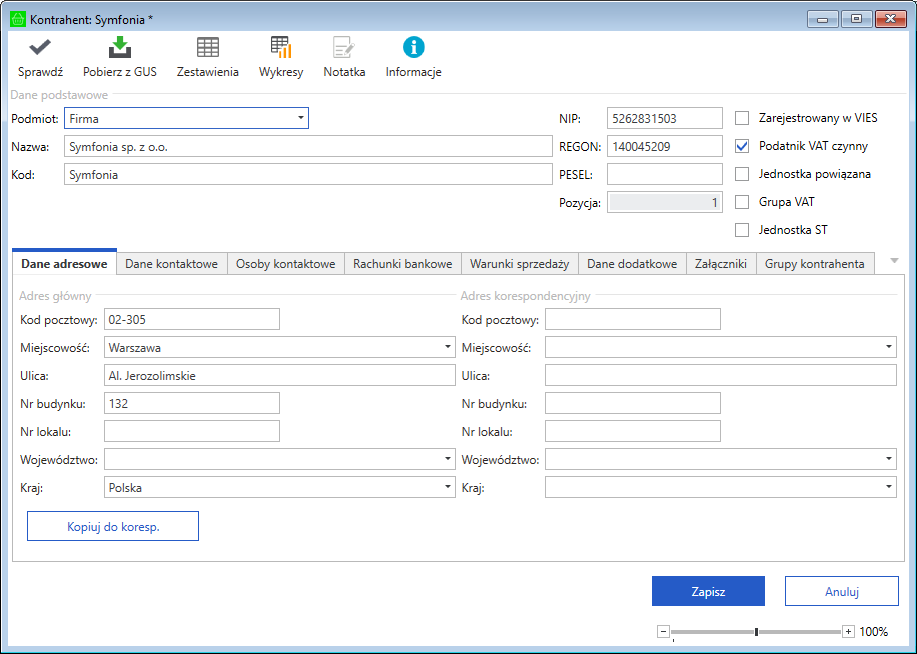Open the Podmiot dropdown set to Firma
The height and width of the screenshot is (654, 917).
click(187, 118)
